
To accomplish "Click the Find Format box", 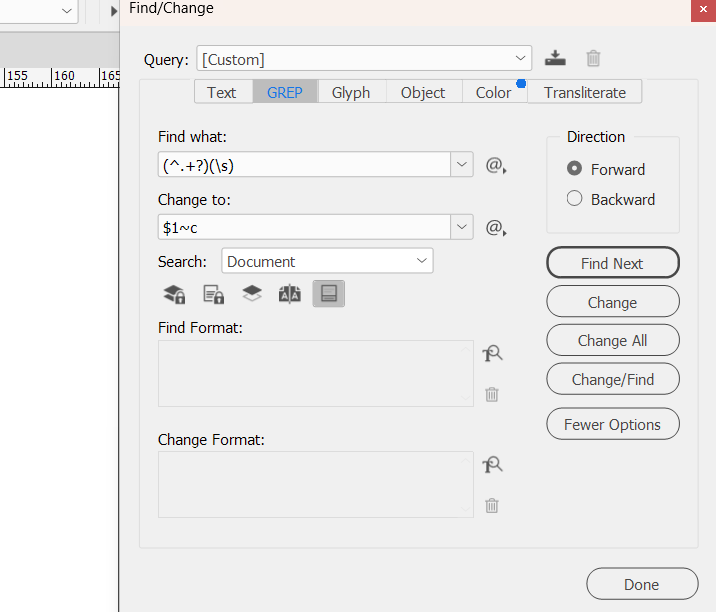I will pos(316,373).
